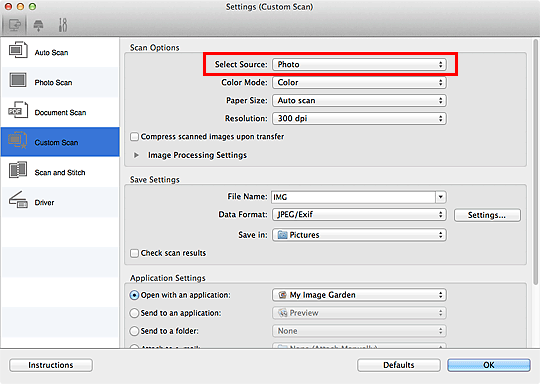Select Custom Scan in the sidebar
The width and height of the screenshot is (540, 384).
(x=60, y=142)
